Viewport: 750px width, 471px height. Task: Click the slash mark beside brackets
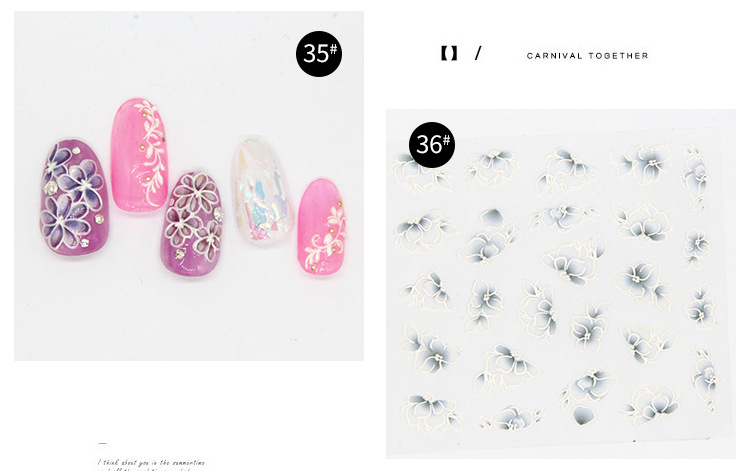(x=478, y=54)
